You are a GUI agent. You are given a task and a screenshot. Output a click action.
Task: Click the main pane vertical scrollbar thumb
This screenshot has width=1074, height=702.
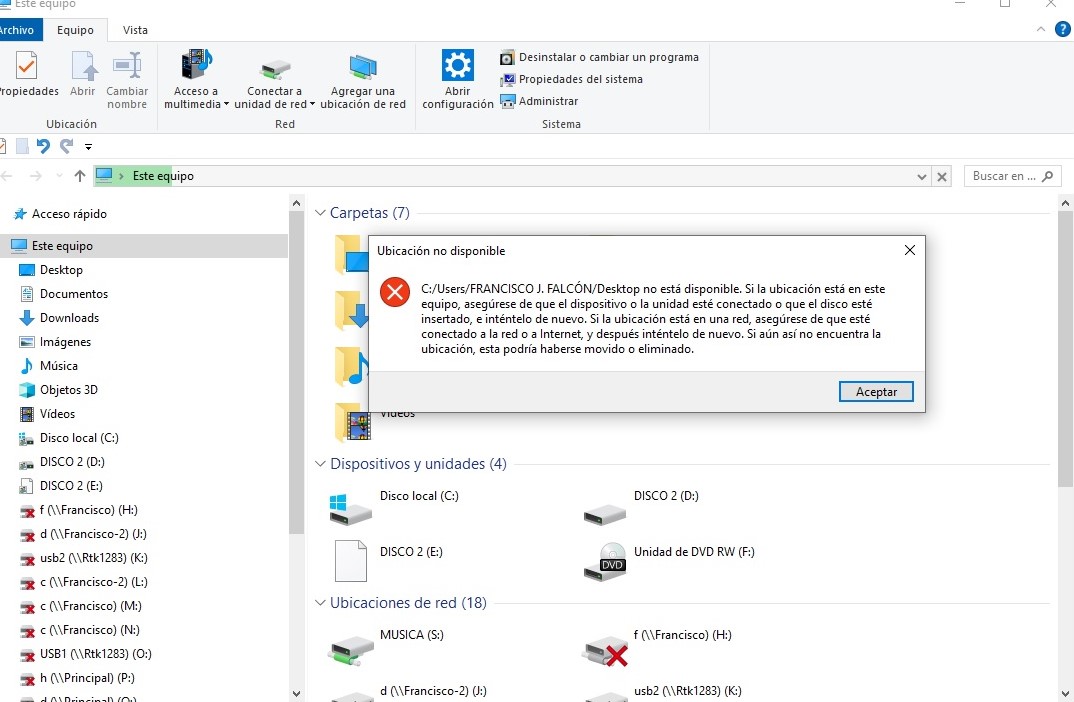(x=1065, y=349)
